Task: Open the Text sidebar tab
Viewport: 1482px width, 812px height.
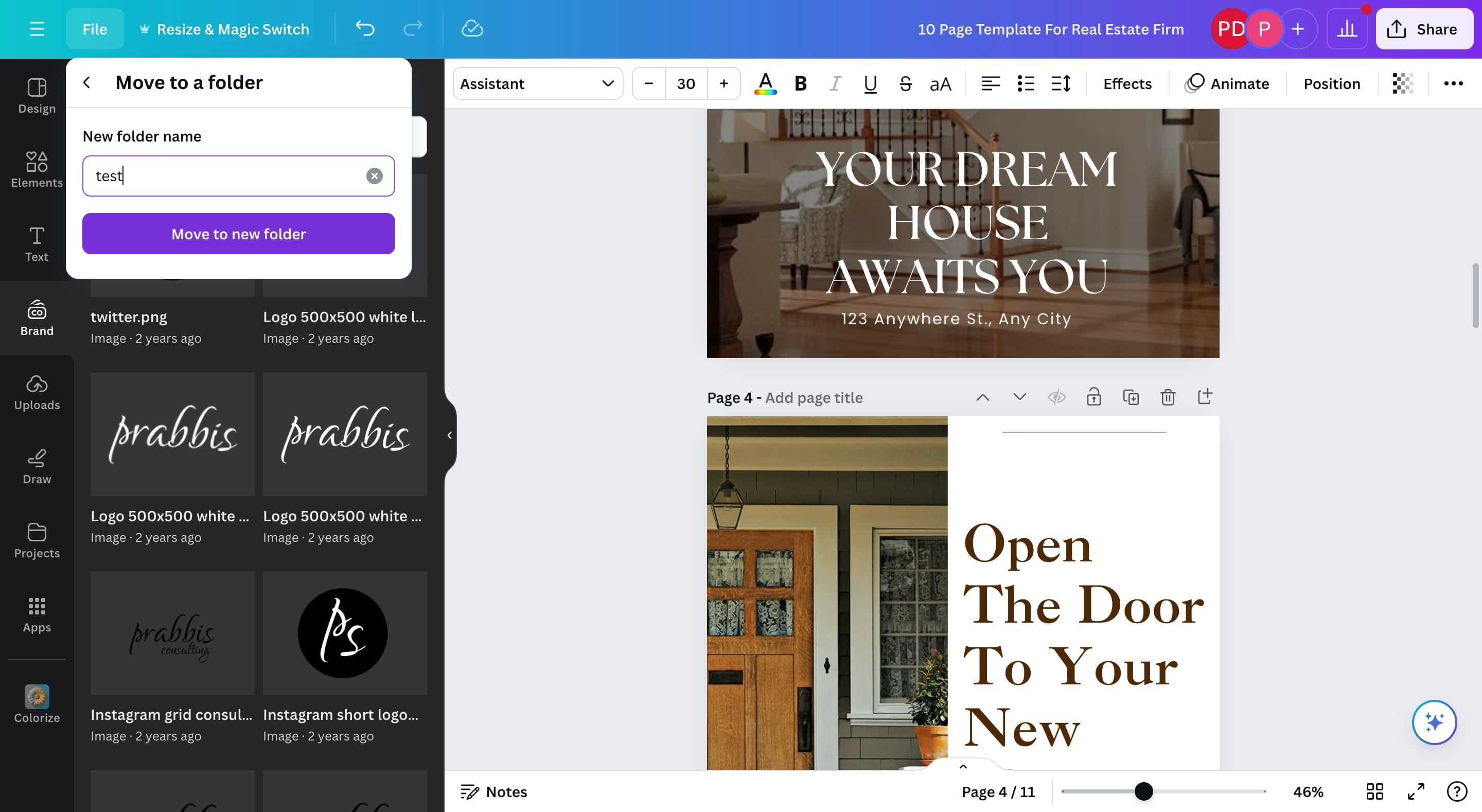Action: pyautogui.click(x=37, y=244)
